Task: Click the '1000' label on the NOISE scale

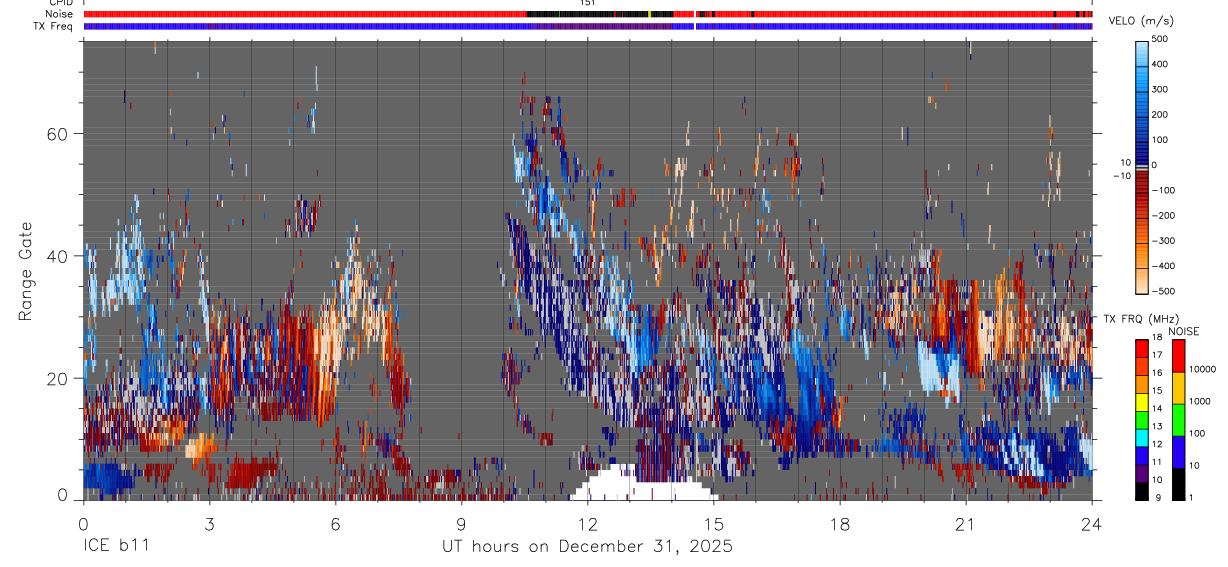Action: tap(1200, 401)
